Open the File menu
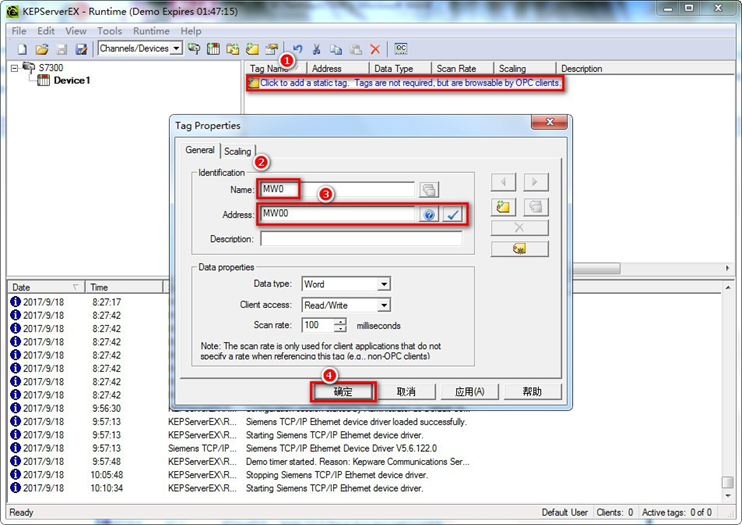The width and height of the screenshot is (742, 525). pyautogui.click(x=19, y=31)
